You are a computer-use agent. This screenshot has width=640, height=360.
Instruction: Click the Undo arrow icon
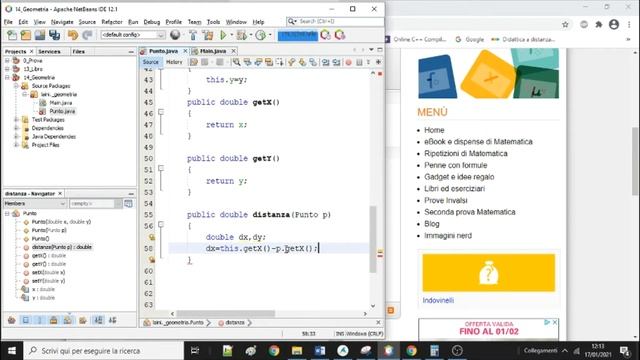click(x=73, y=35)
